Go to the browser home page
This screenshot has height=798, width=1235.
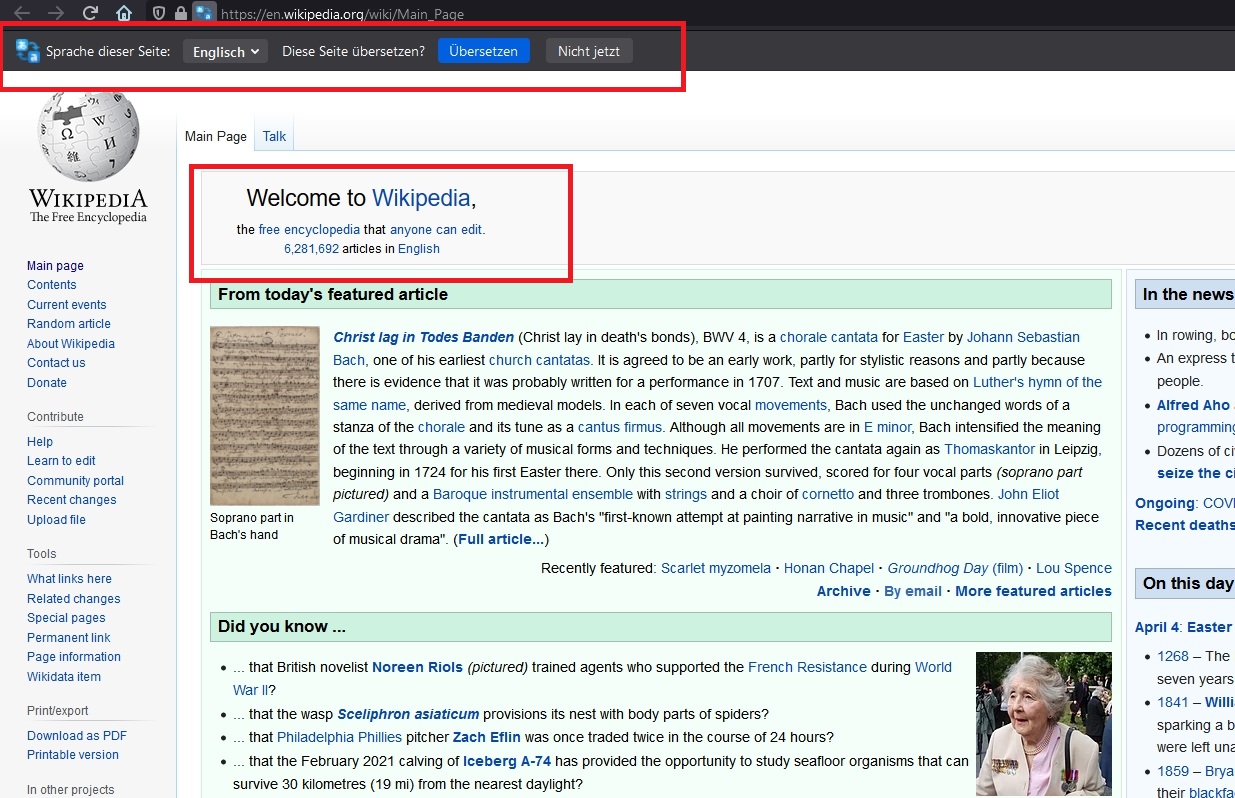click(124, 13)
